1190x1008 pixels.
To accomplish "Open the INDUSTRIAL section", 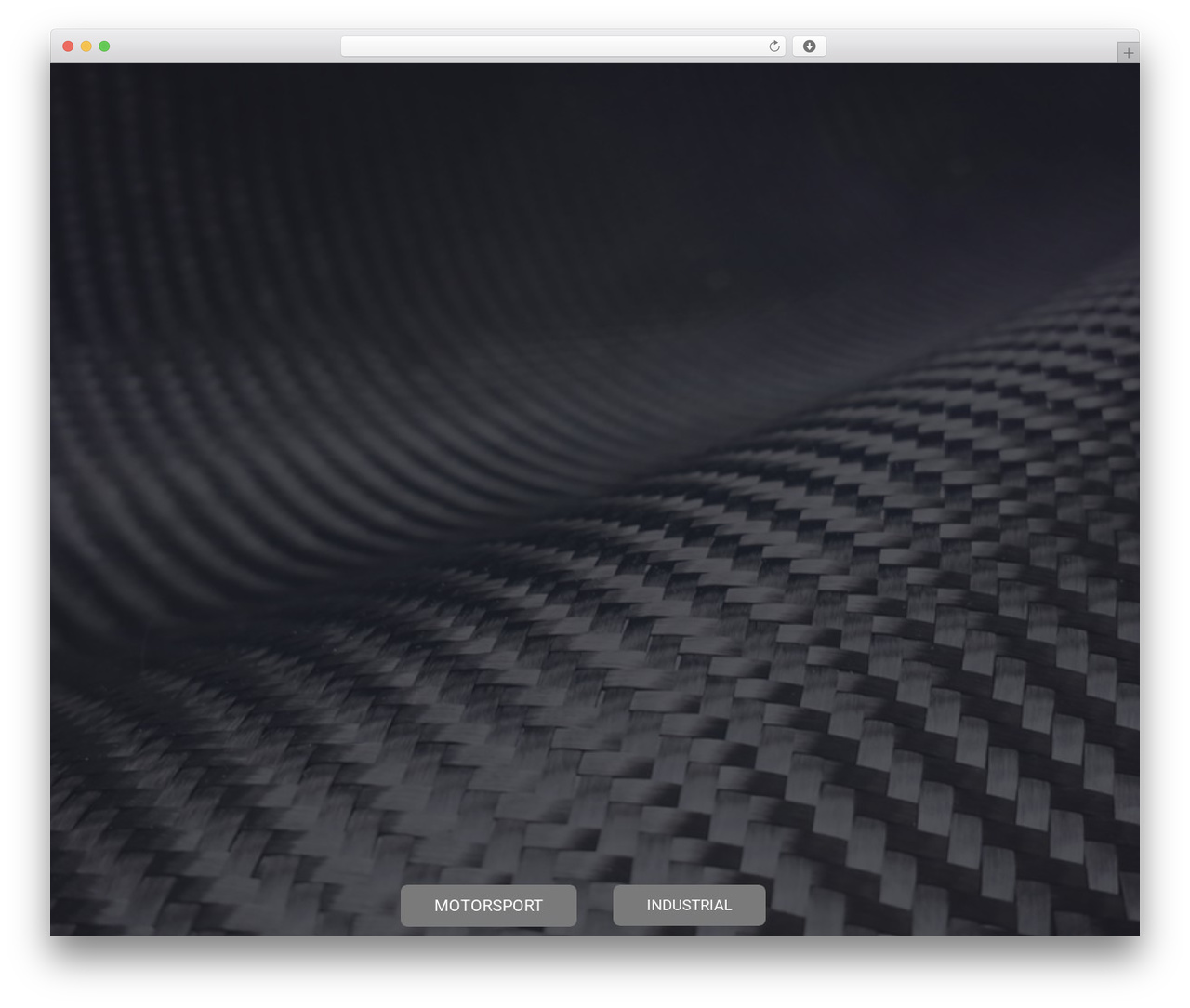I will click(x=689, y=906).
